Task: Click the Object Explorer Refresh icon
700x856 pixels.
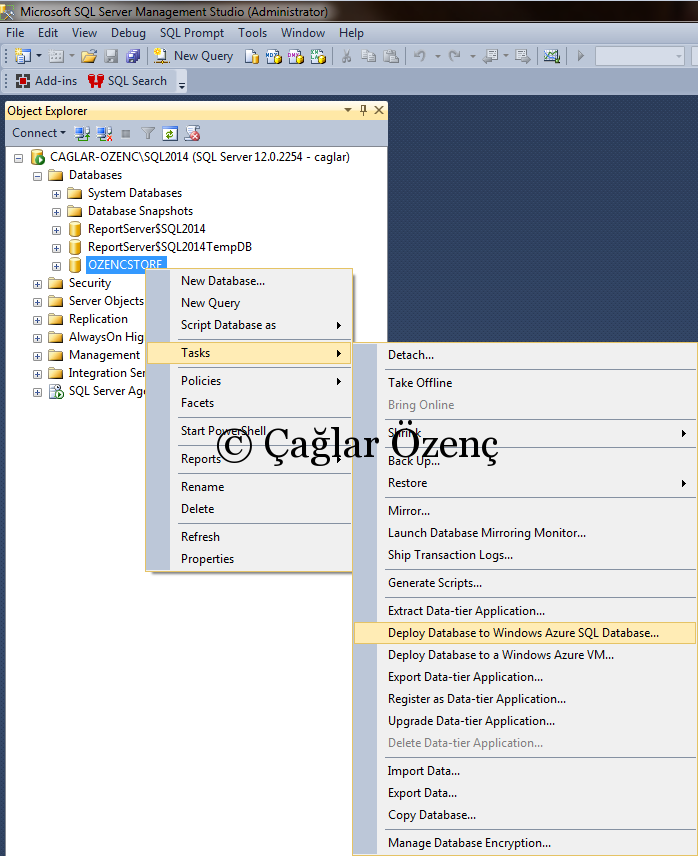Action: coord(170,134)
